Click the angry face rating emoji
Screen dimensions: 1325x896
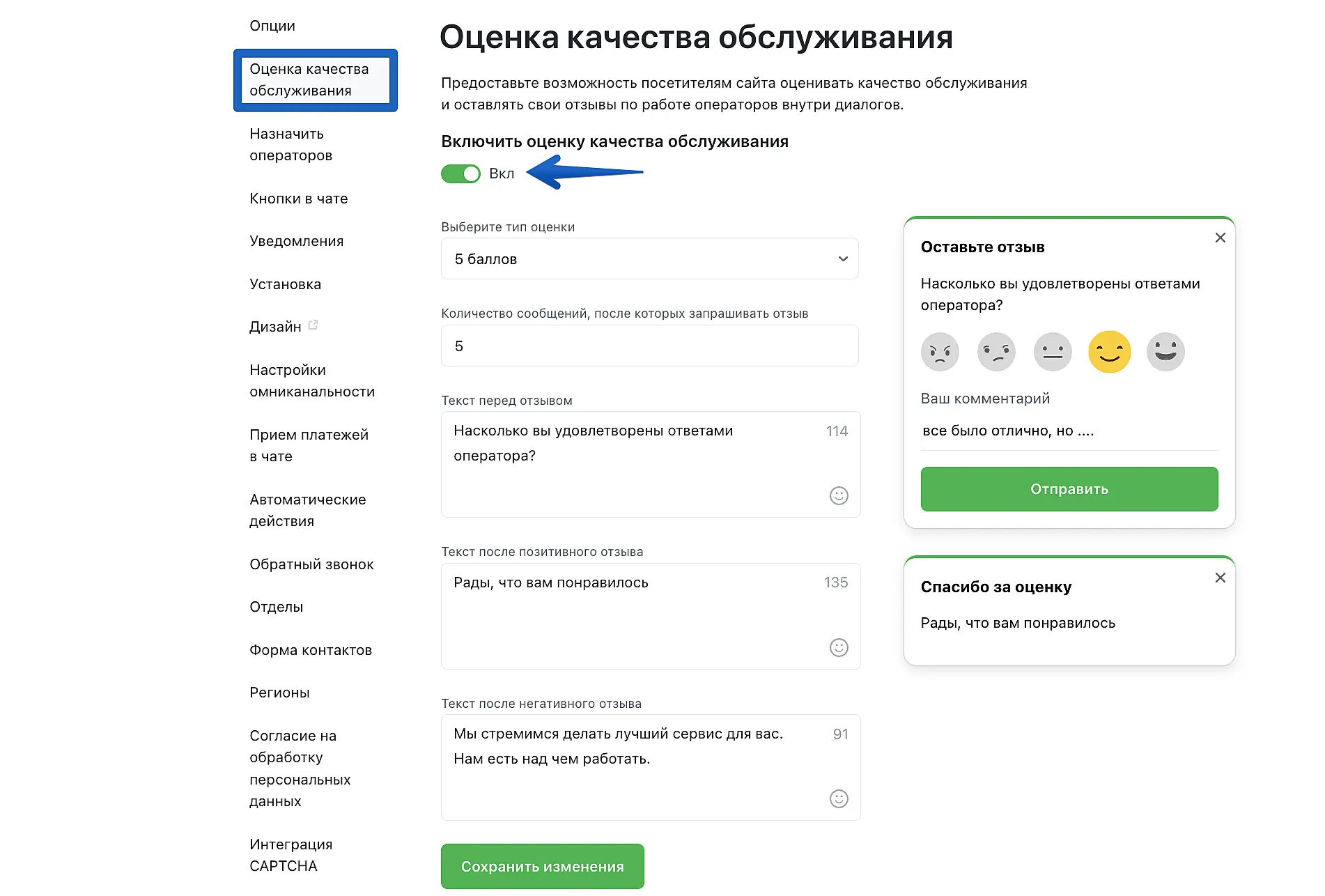[x=940, y=352]
